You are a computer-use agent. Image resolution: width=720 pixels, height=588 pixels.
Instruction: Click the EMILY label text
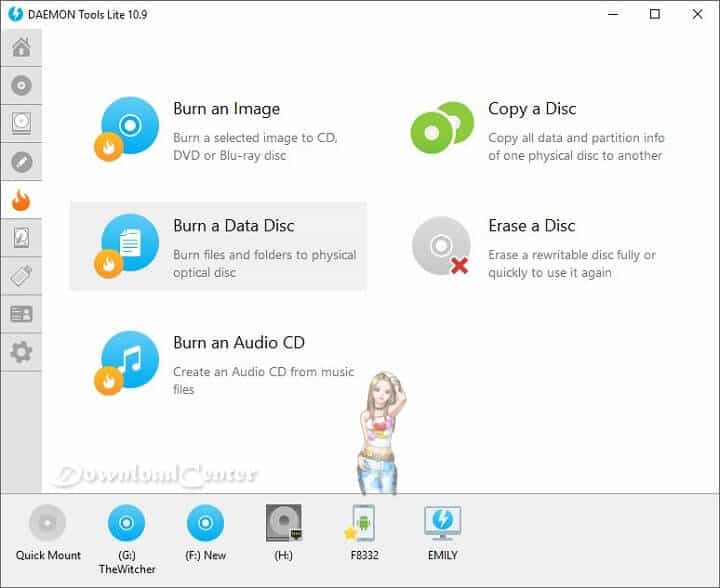point(443,555)
